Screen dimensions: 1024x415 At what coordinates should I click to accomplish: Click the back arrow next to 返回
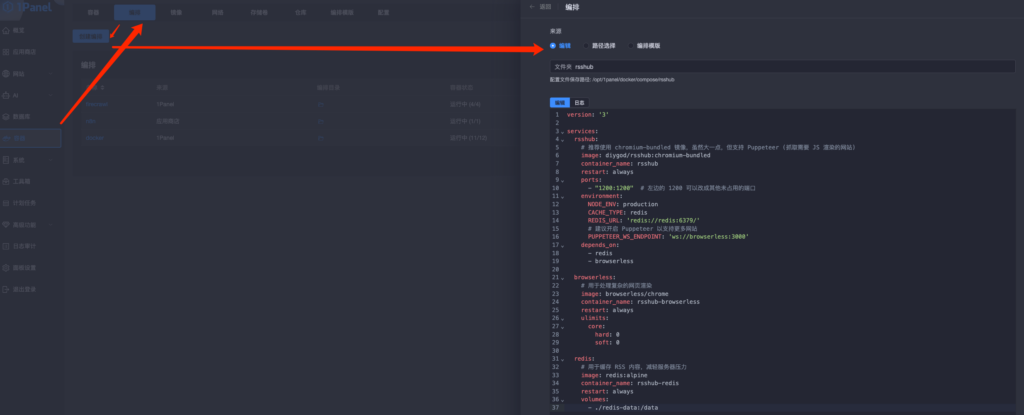[532, 7]
